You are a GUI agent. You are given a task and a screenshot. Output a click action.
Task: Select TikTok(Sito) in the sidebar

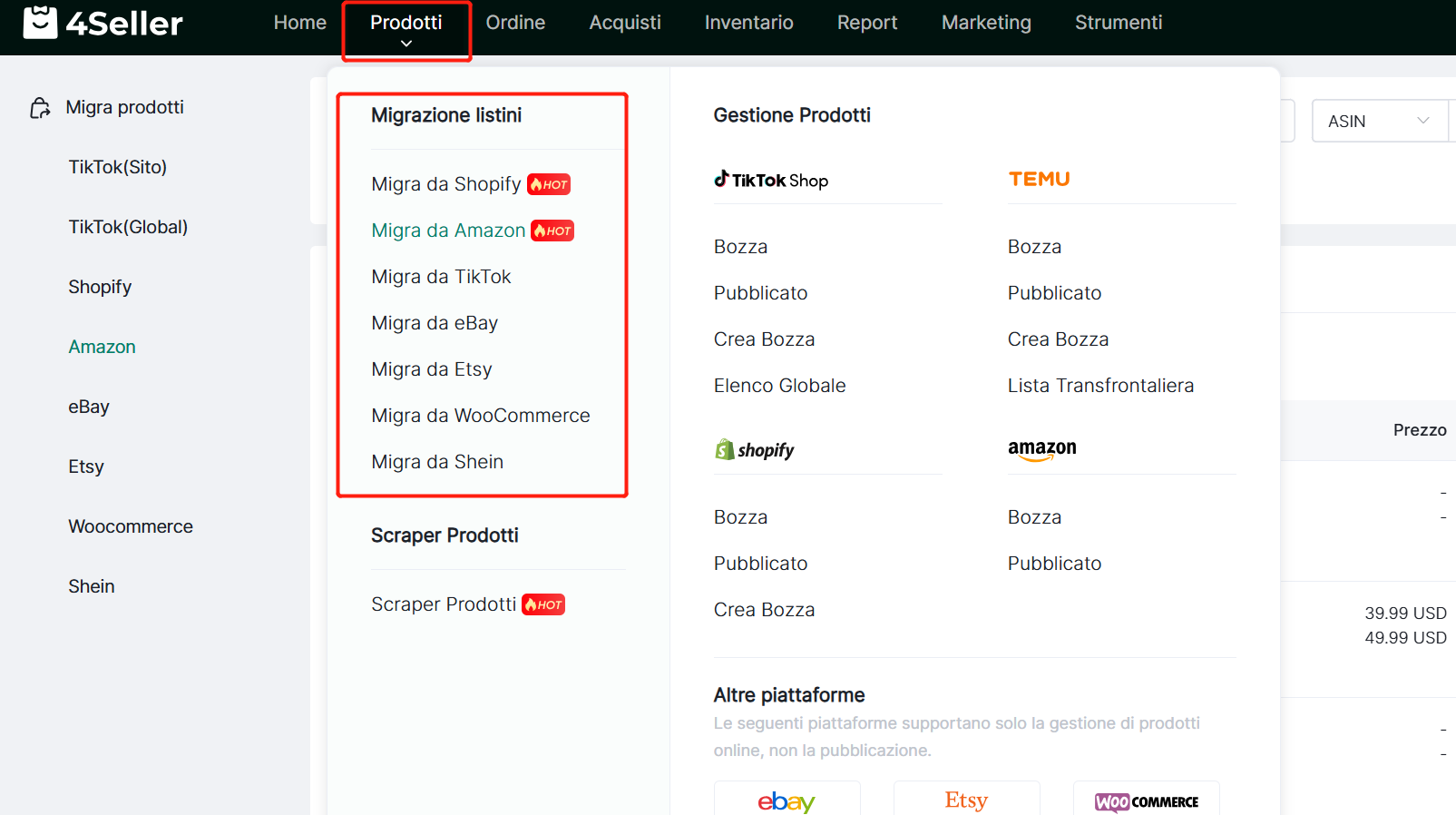click(118, 167)
